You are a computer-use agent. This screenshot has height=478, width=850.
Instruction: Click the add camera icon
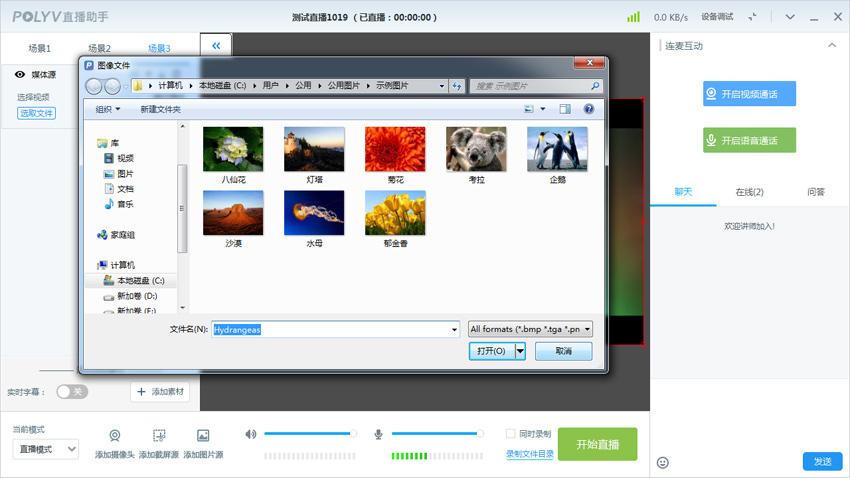pos(115,437)
